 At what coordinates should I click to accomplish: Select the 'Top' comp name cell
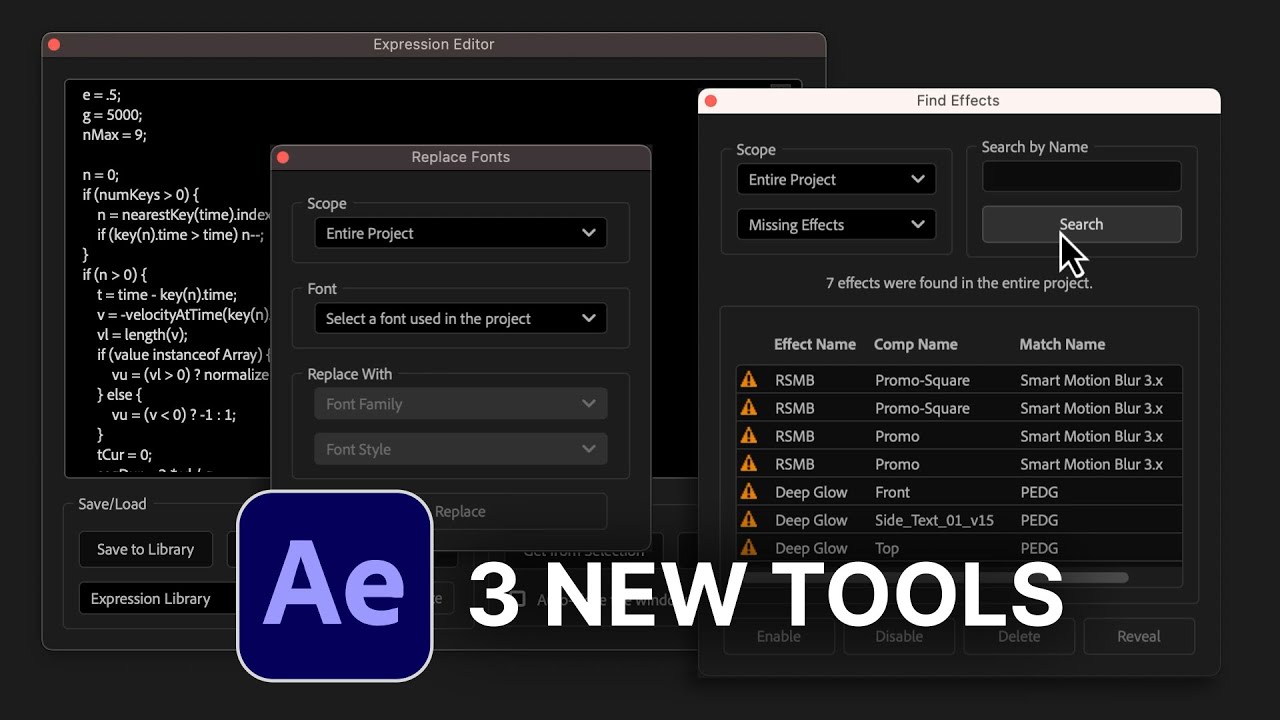click(x=887, y=548)
